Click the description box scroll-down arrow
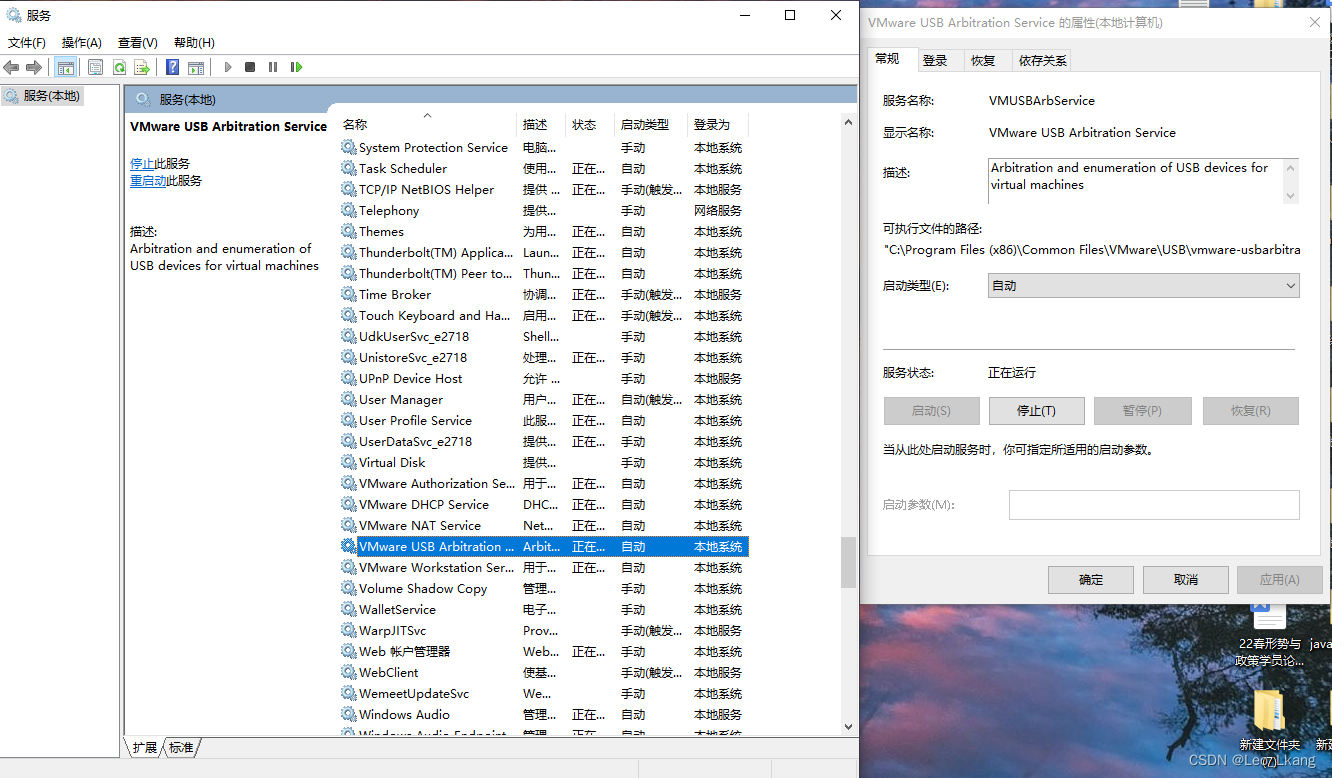 point(1290,195)
